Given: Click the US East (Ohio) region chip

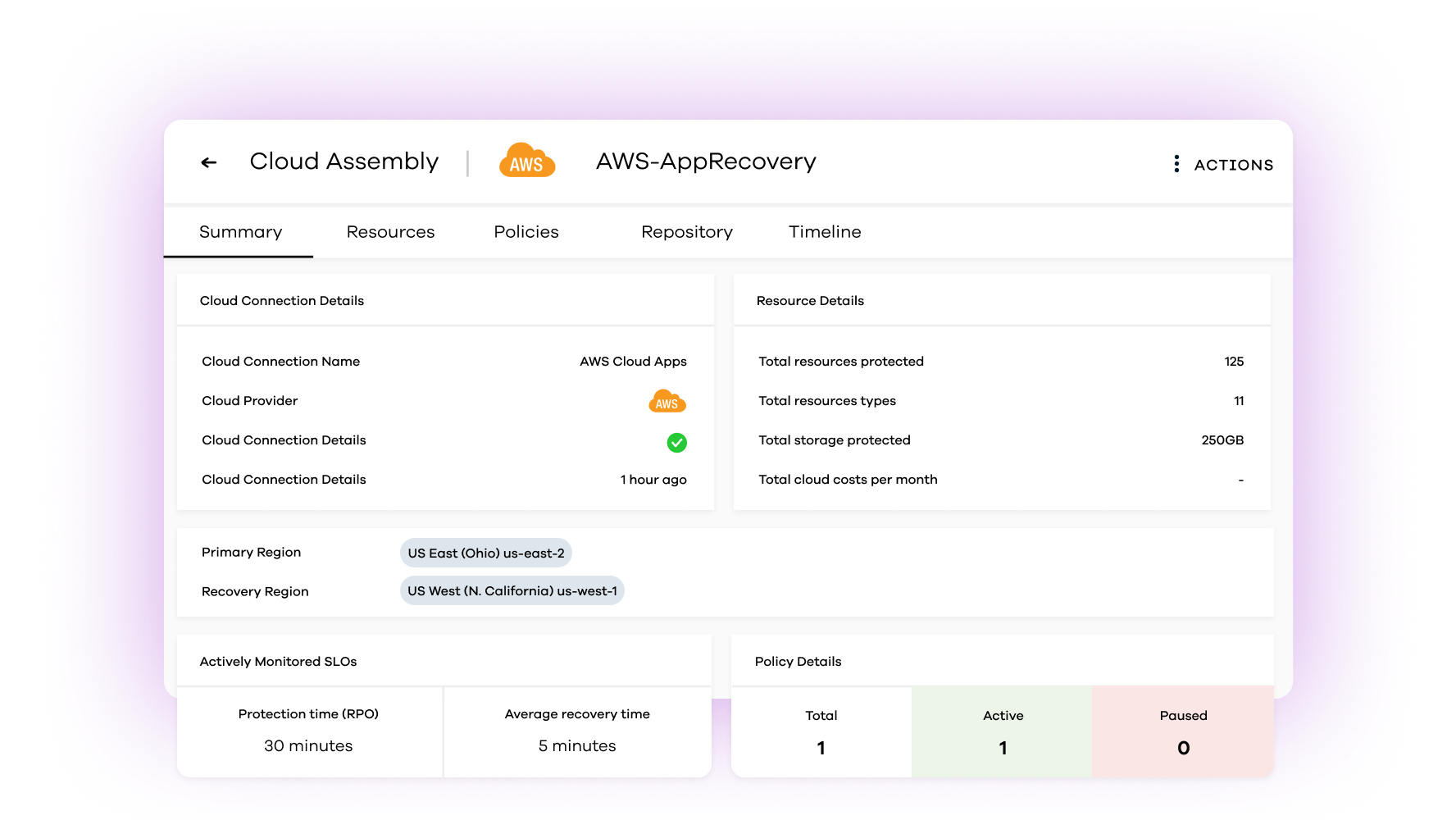Looking at the screenshot, I should 486,553.
